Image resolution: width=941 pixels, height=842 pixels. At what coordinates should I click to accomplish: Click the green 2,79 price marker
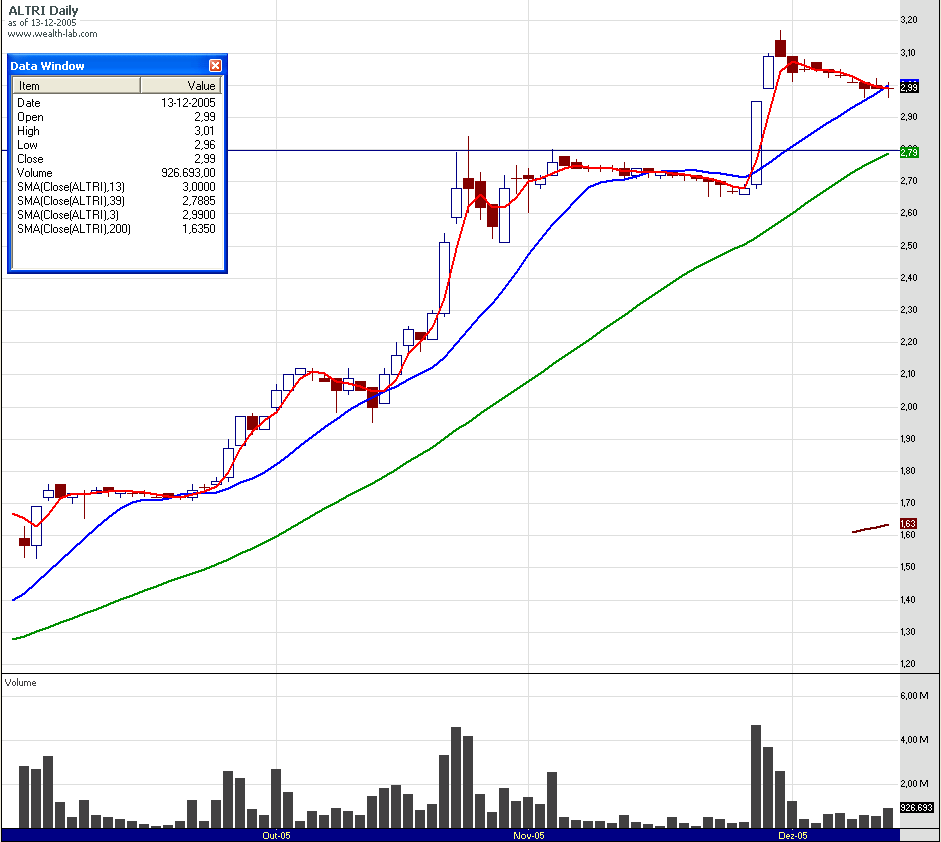pos(909,152)
